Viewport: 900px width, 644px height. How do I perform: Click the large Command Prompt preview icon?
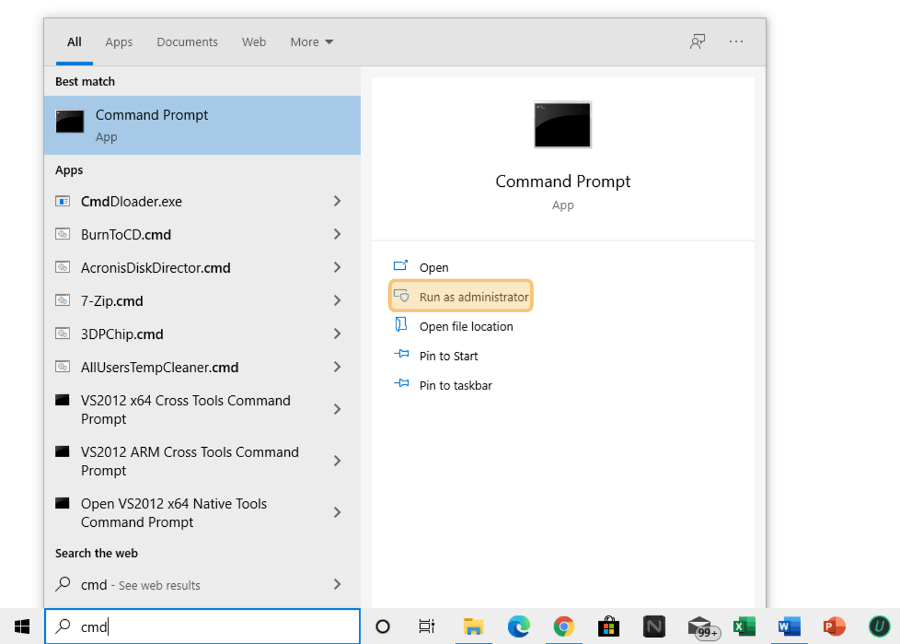pyautogui.click(x=562, y=125)
